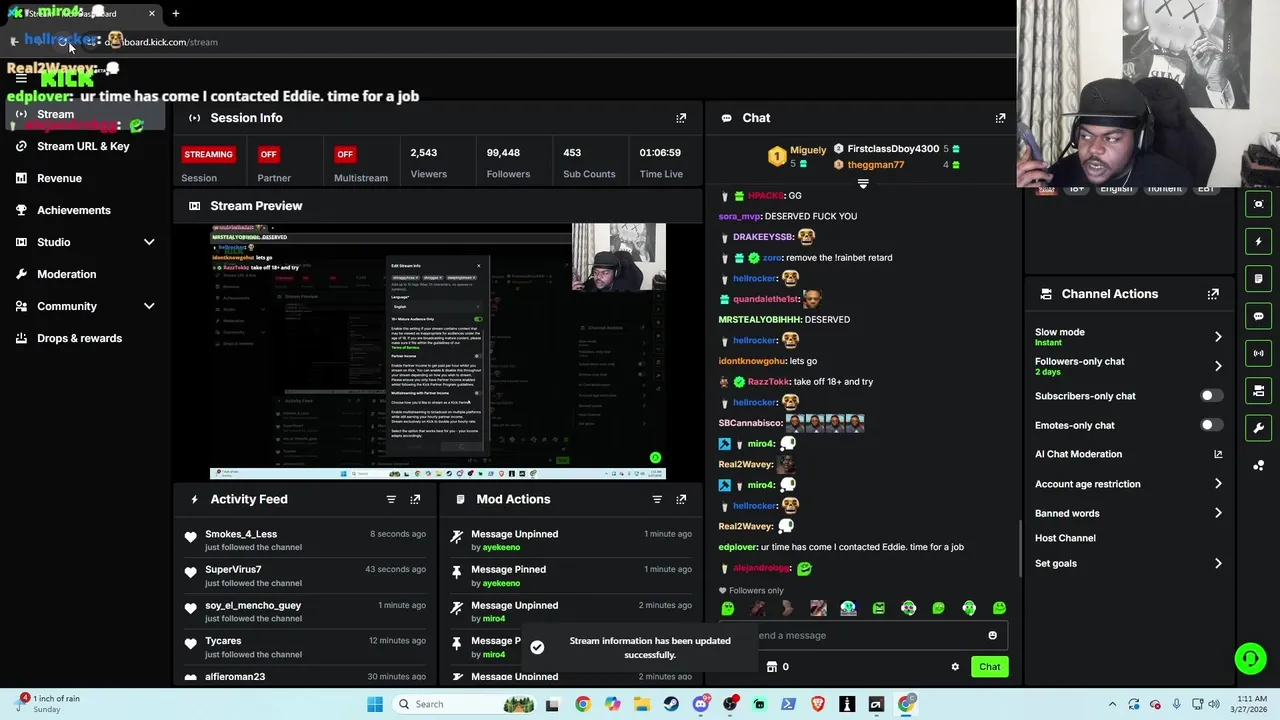Open Stream URL & Key page
Viewport: 1280px width, 720px height.
click(83, 146)
